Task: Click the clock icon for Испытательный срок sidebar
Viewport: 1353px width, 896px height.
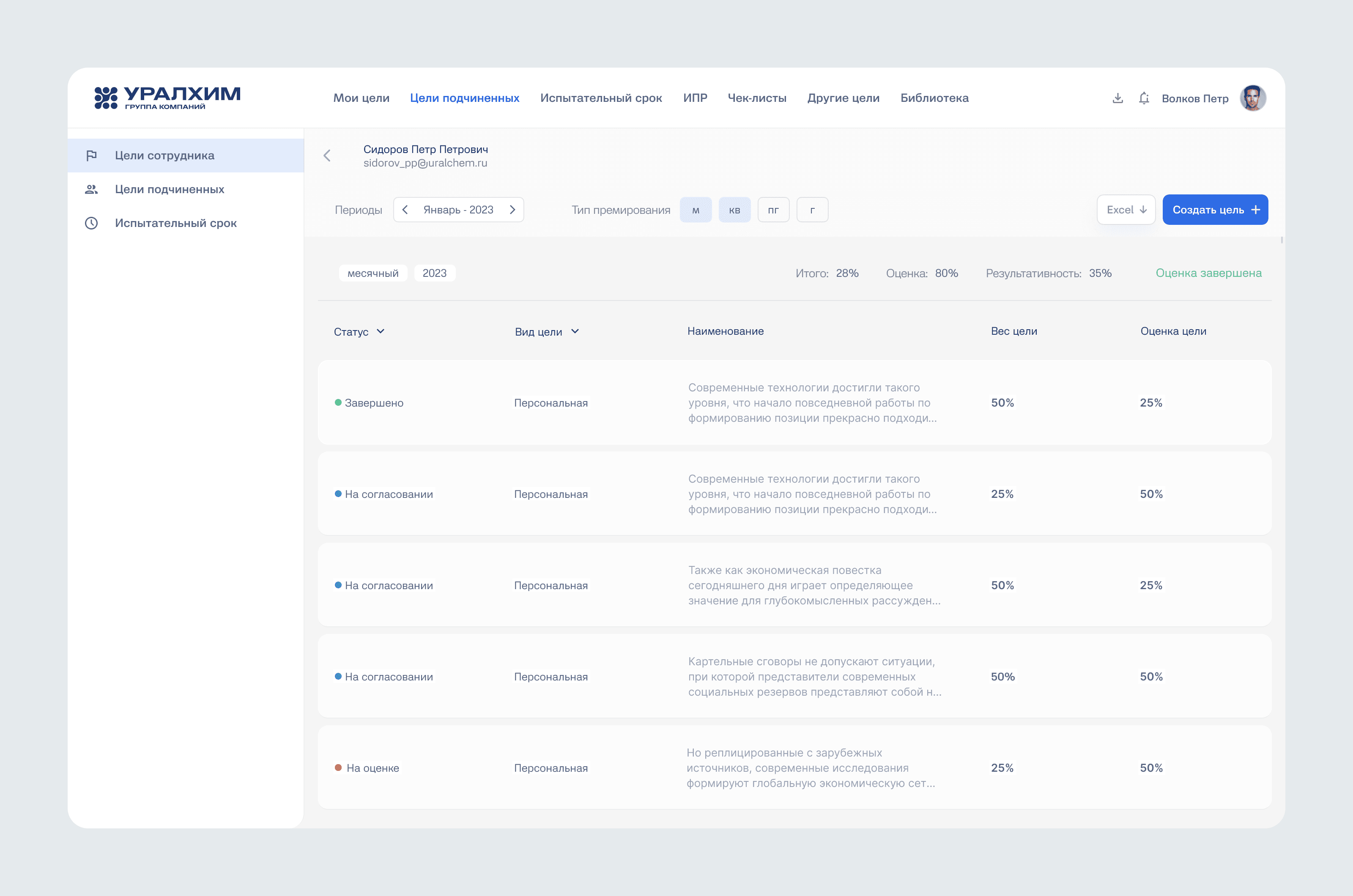Action: tap(91, 223)
